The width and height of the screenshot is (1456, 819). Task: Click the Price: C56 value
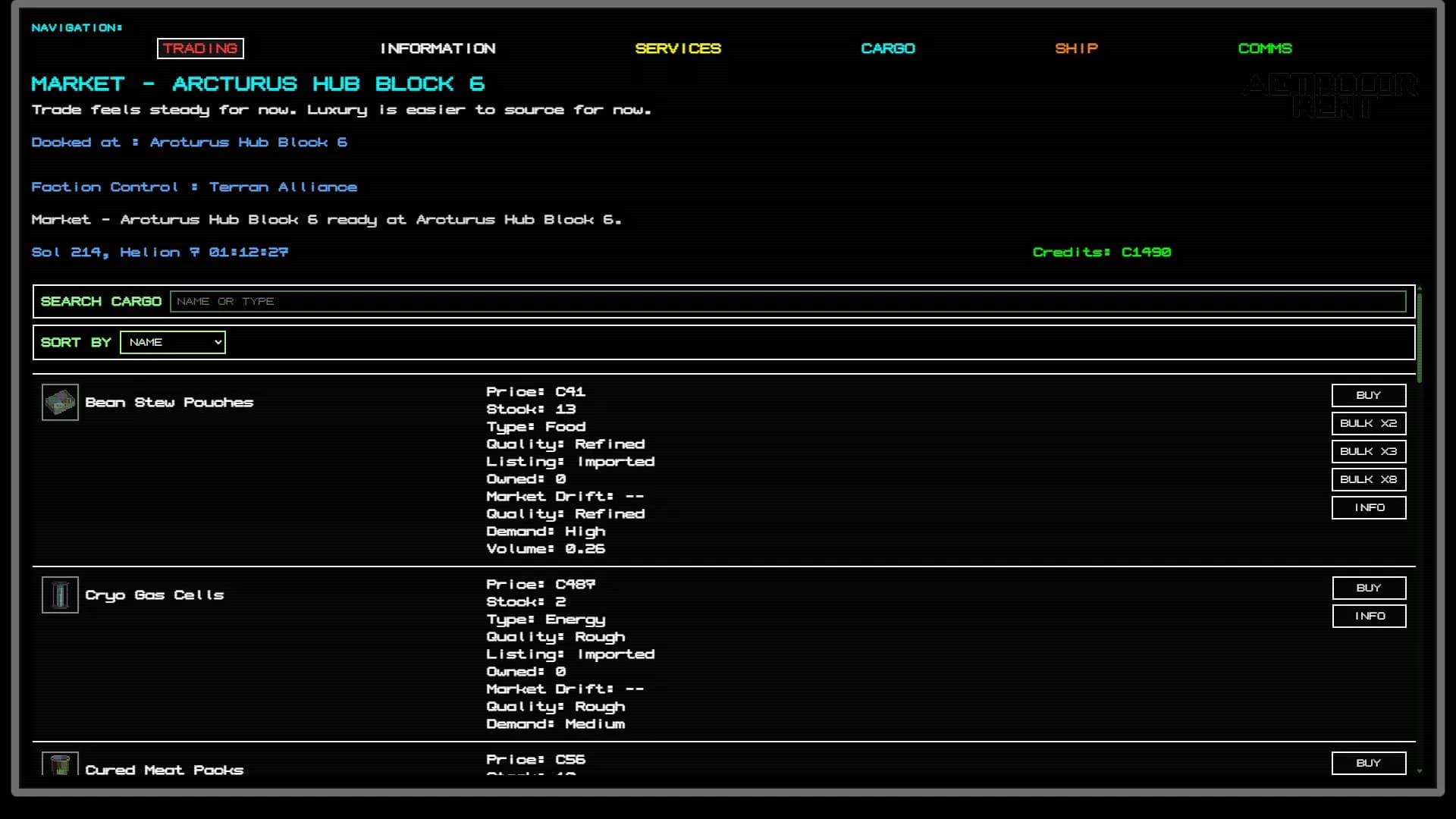pos(535,759)
